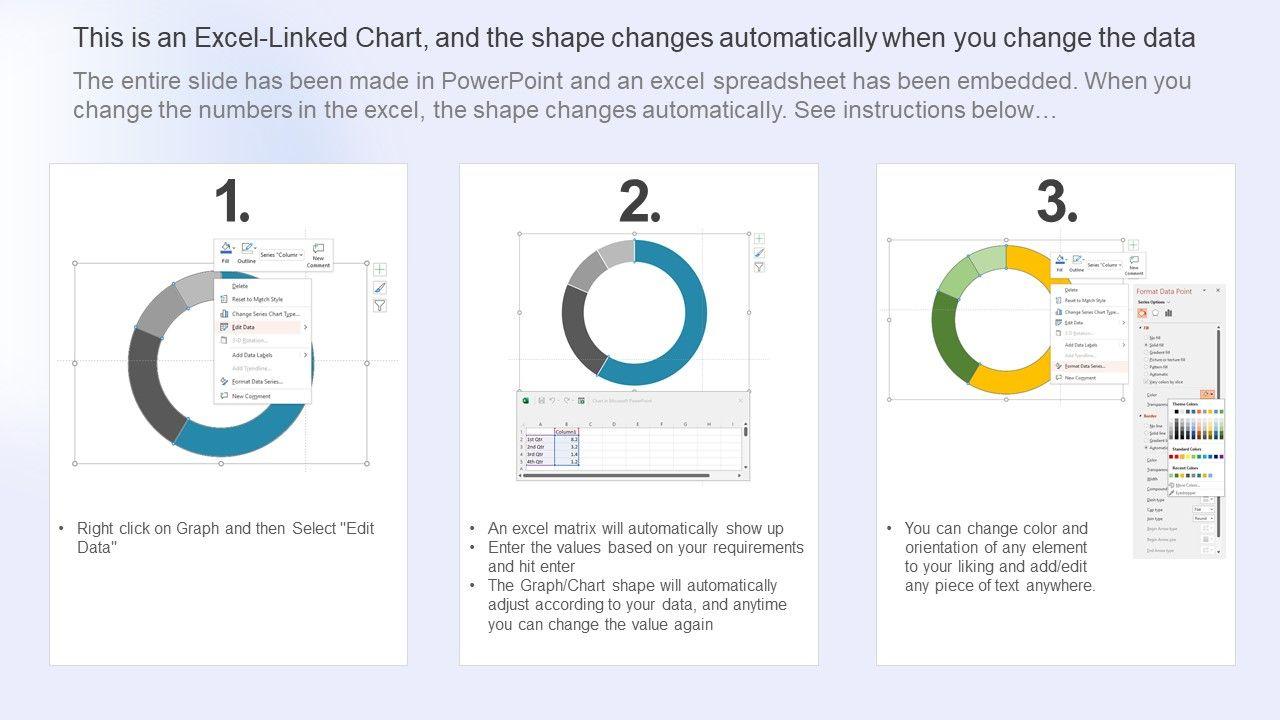This screenshot has height=720, width=1280.
Task: Click Delete in panel 1 context menu
Action: click(240, 286)
